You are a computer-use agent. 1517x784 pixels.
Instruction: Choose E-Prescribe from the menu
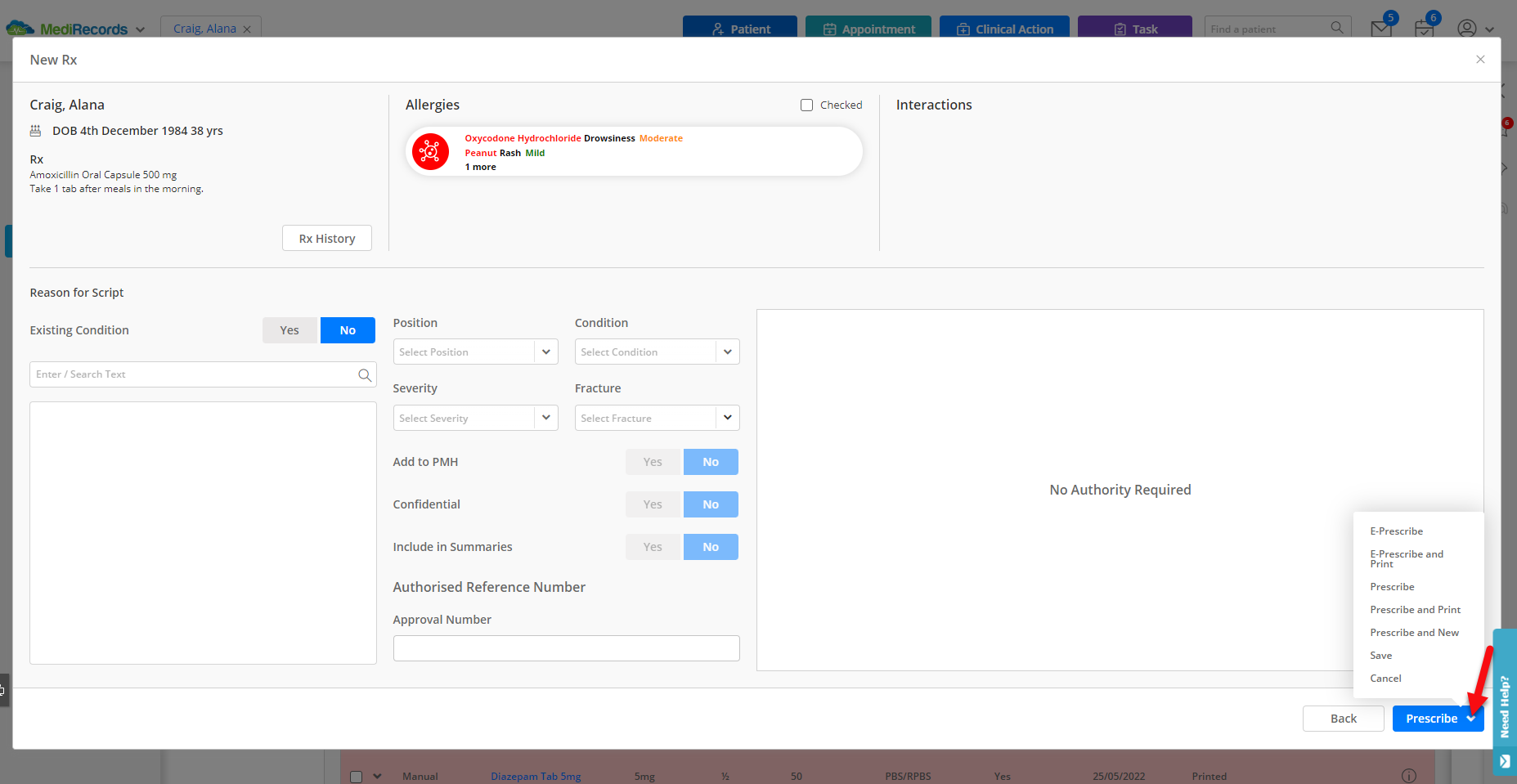[1396, 531]
